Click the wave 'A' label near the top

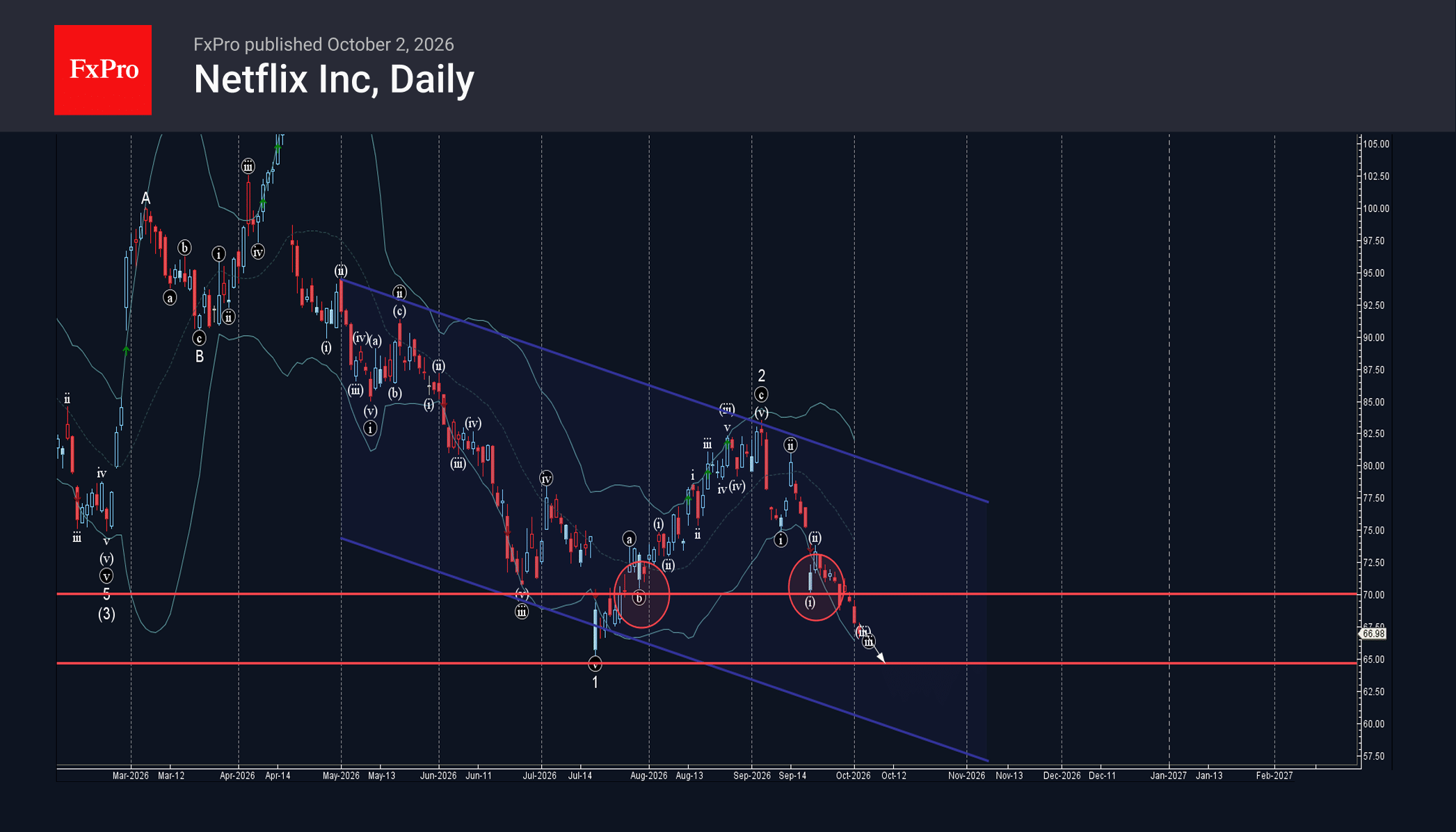[145, 199]
